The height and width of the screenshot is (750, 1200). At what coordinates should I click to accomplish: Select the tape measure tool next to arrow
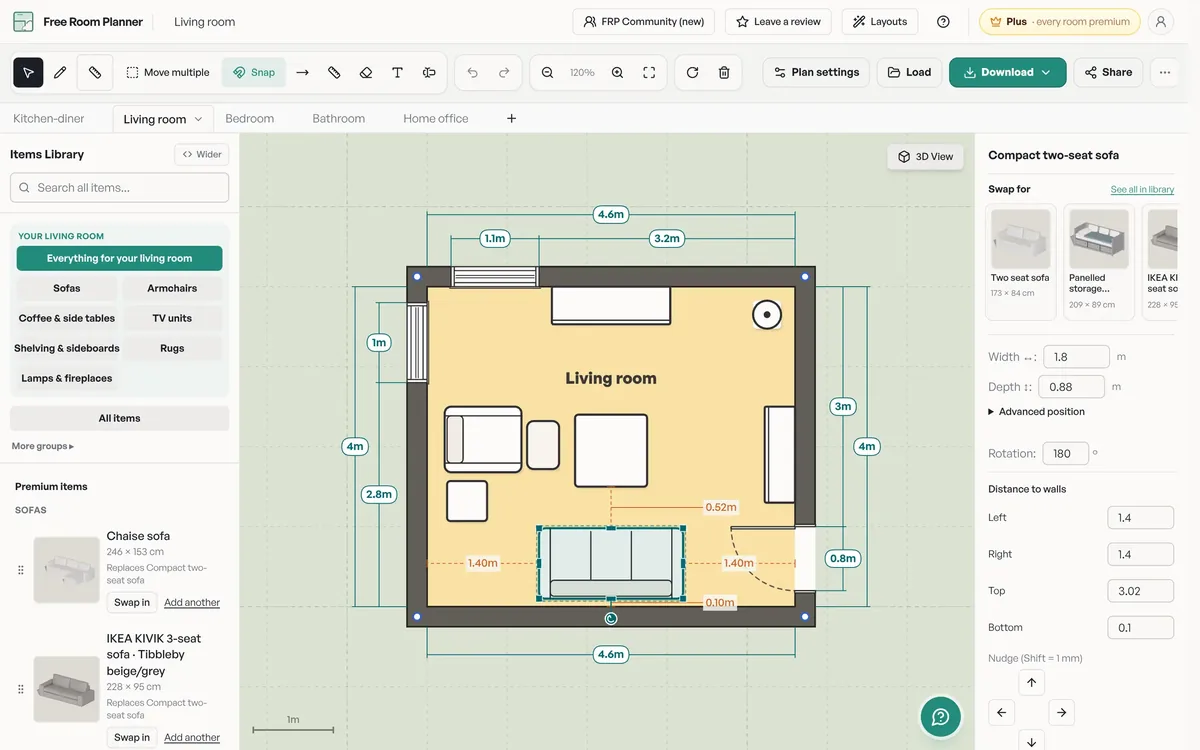(x=334, y=72)
